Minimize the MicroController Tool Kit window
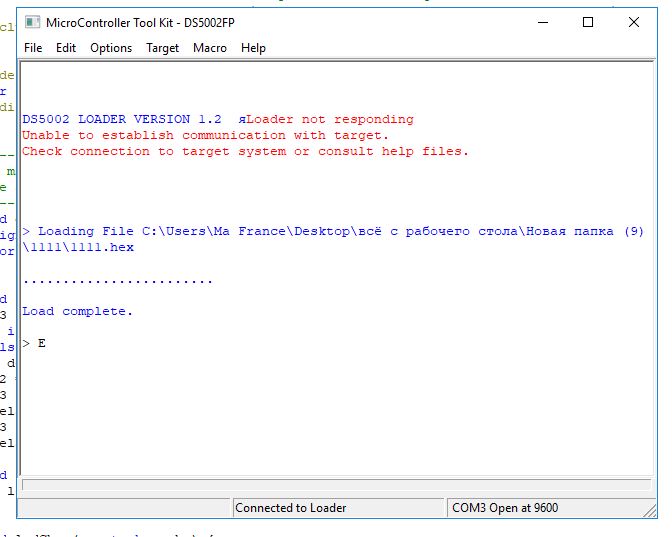This screenshot has width=672, height=537. pyautogui.click(x=543, y=22)
